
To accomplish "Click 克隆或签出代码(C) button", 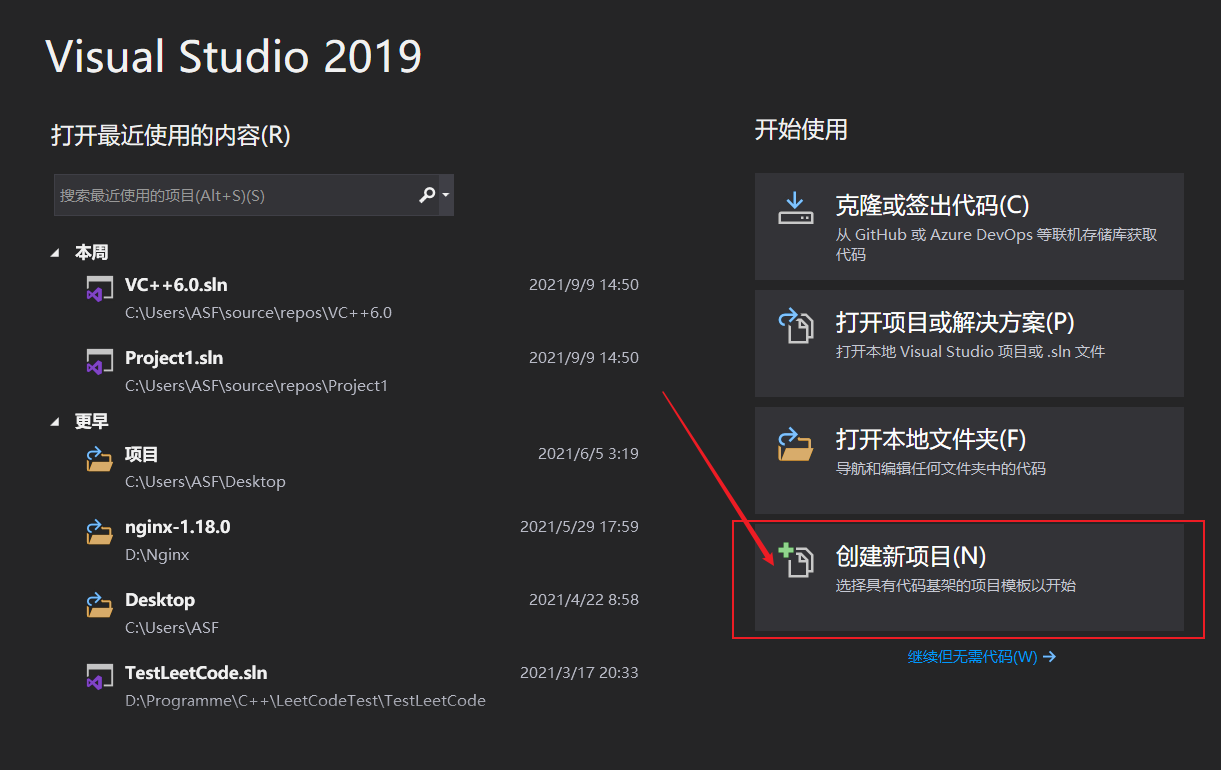I will [x=969, y=226].
